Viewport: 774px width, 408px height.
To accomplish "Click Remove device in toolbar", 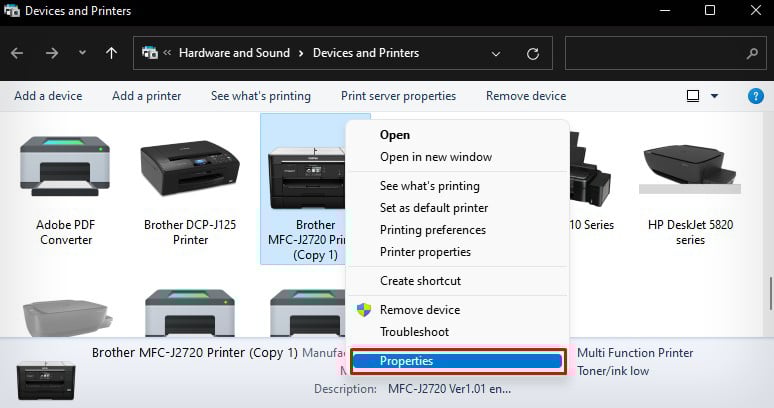I will [526, 96].
